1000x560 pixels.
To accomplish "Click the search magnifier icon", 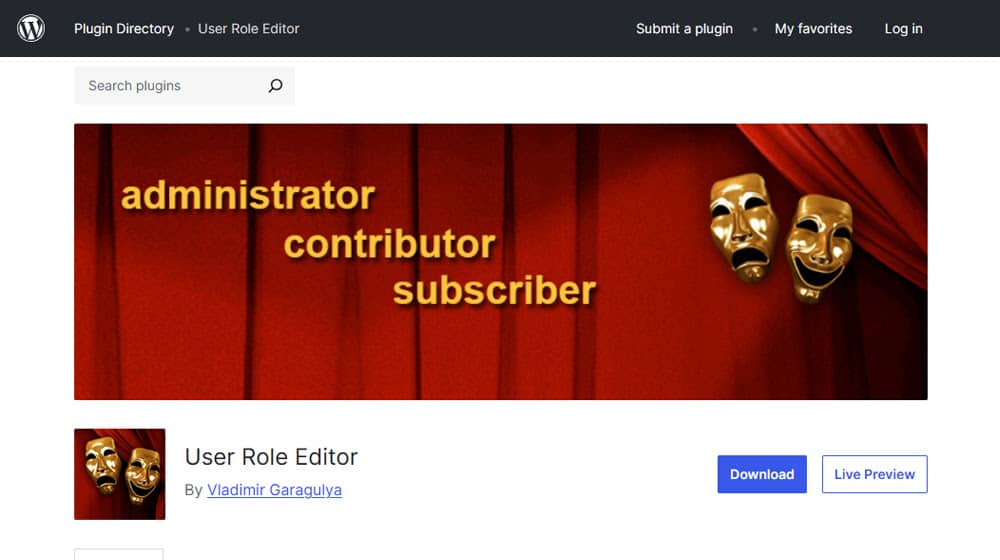I will coord(276,85).
